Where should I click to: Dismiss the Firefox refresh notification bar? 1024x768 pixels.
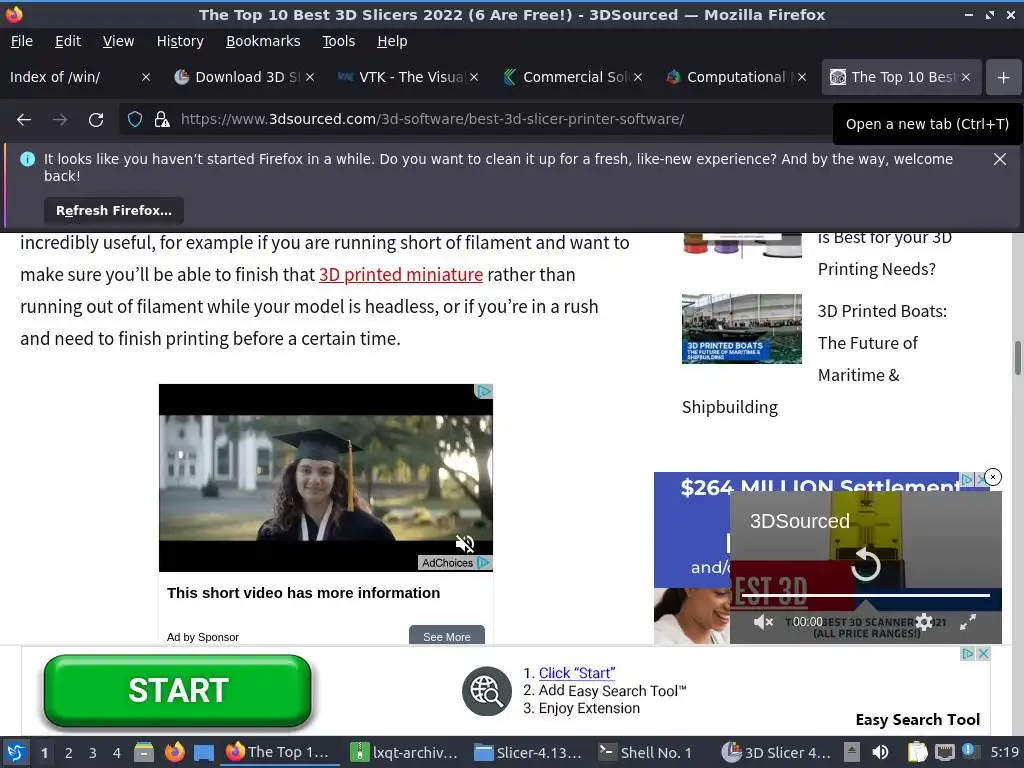pyautogui.click(x=999, y=159)
